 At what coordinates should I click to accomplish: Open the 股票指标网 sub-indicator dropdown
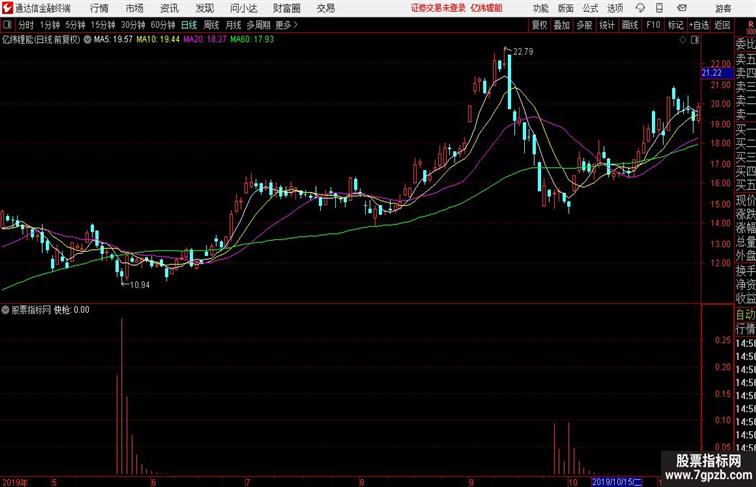(x=5, y=310)
